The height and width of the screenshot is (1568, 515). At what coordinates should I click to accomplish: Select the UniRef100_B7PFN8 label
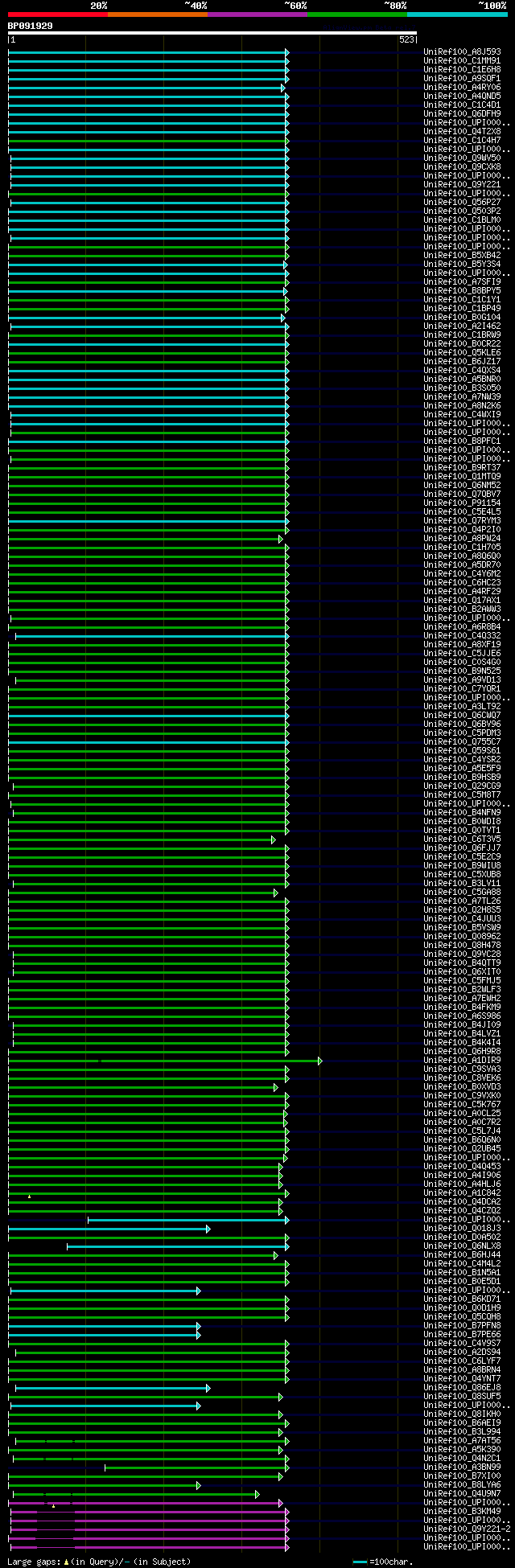(x=462, y=1326)
